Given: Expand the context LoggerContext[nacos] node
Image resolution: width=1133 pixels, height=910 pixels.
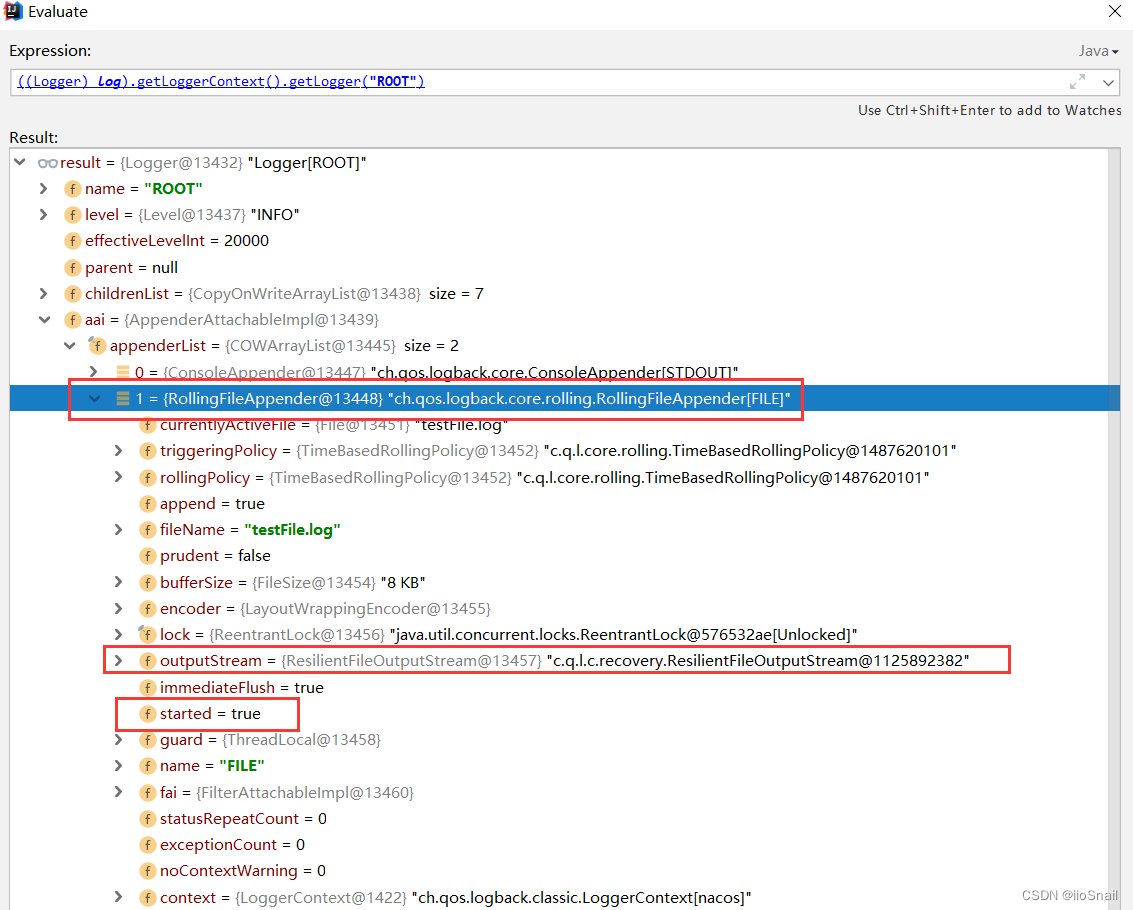Looking at the screenshot, I should pyautogui.click(x=119, y=897).
